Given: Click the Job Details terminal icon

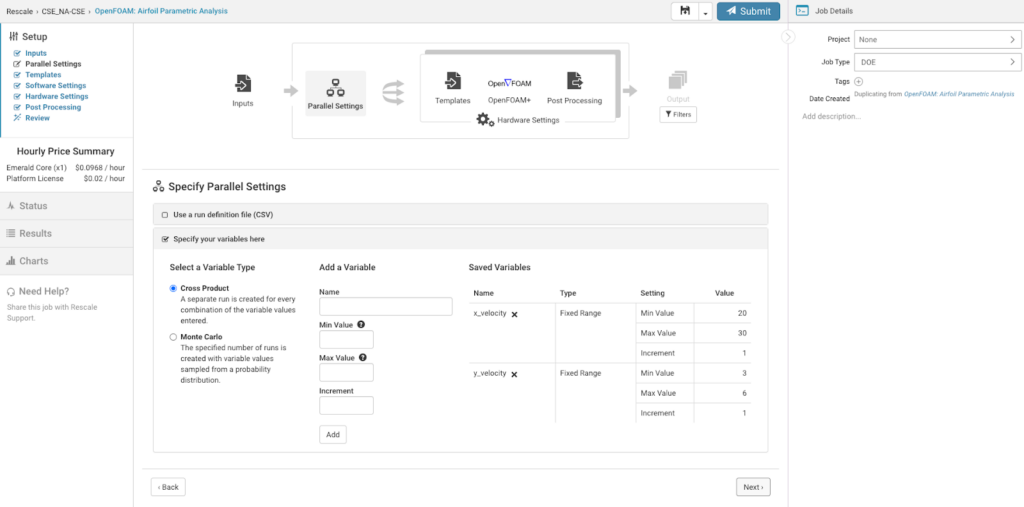Looking at the screenshot, I should pos(803,11).
